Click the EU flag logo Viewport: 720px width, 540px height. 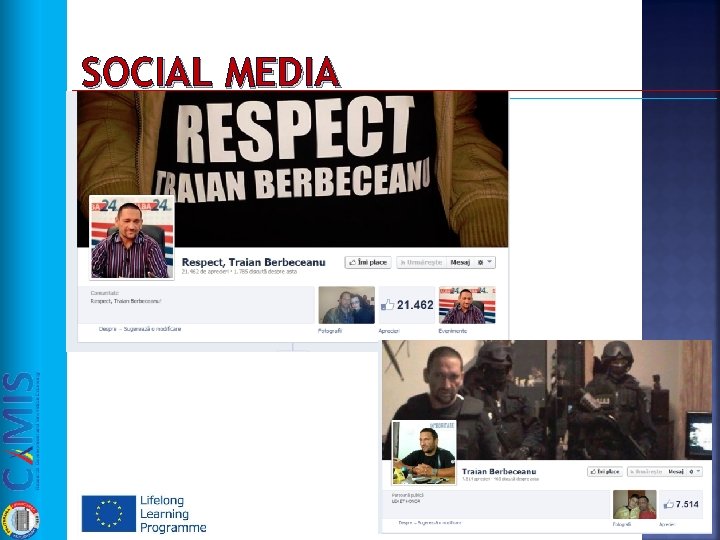click(109, 513)
